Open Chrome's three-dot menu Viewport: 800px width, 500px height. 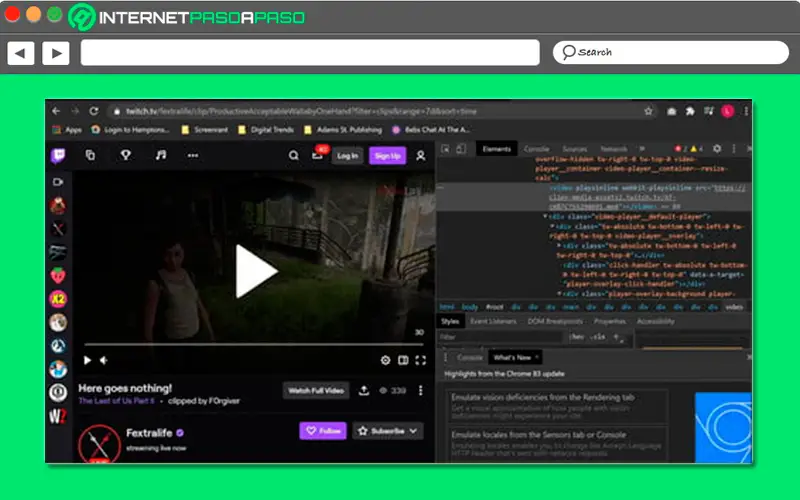click(x=746, y=111)
